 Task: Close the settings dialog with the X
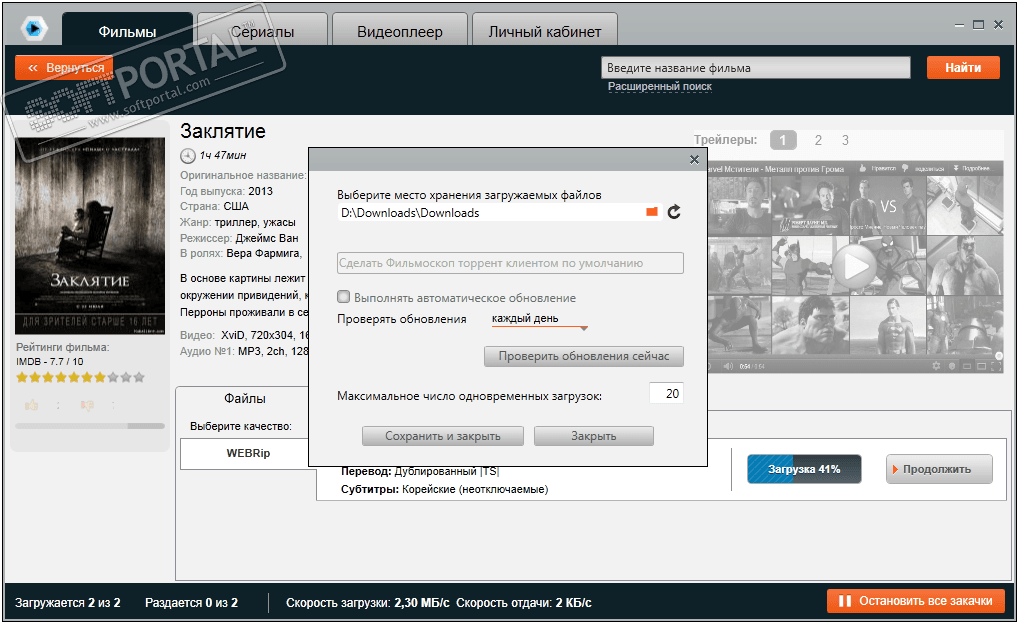tap(694, 159)
